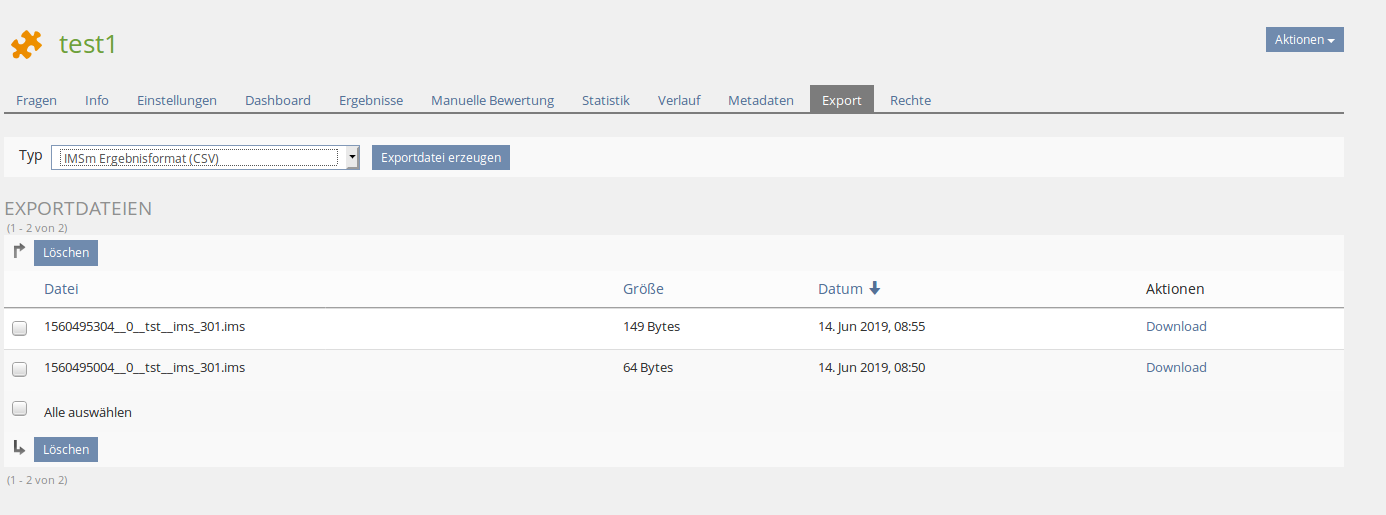This screenshot has width=1386, height=515.
Task: Open the Aktionen dropdown menu
Action: (x=1304, y=40)
